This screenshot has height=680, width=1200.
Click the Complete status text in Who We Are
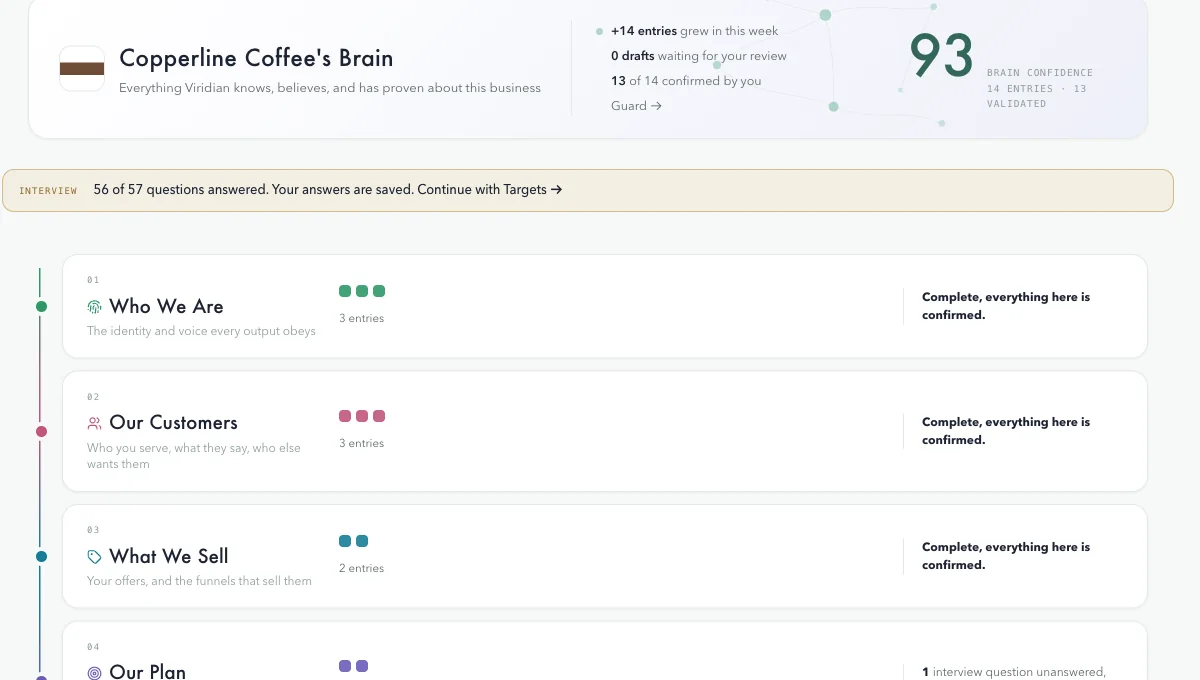click(x=1006, y=306)
